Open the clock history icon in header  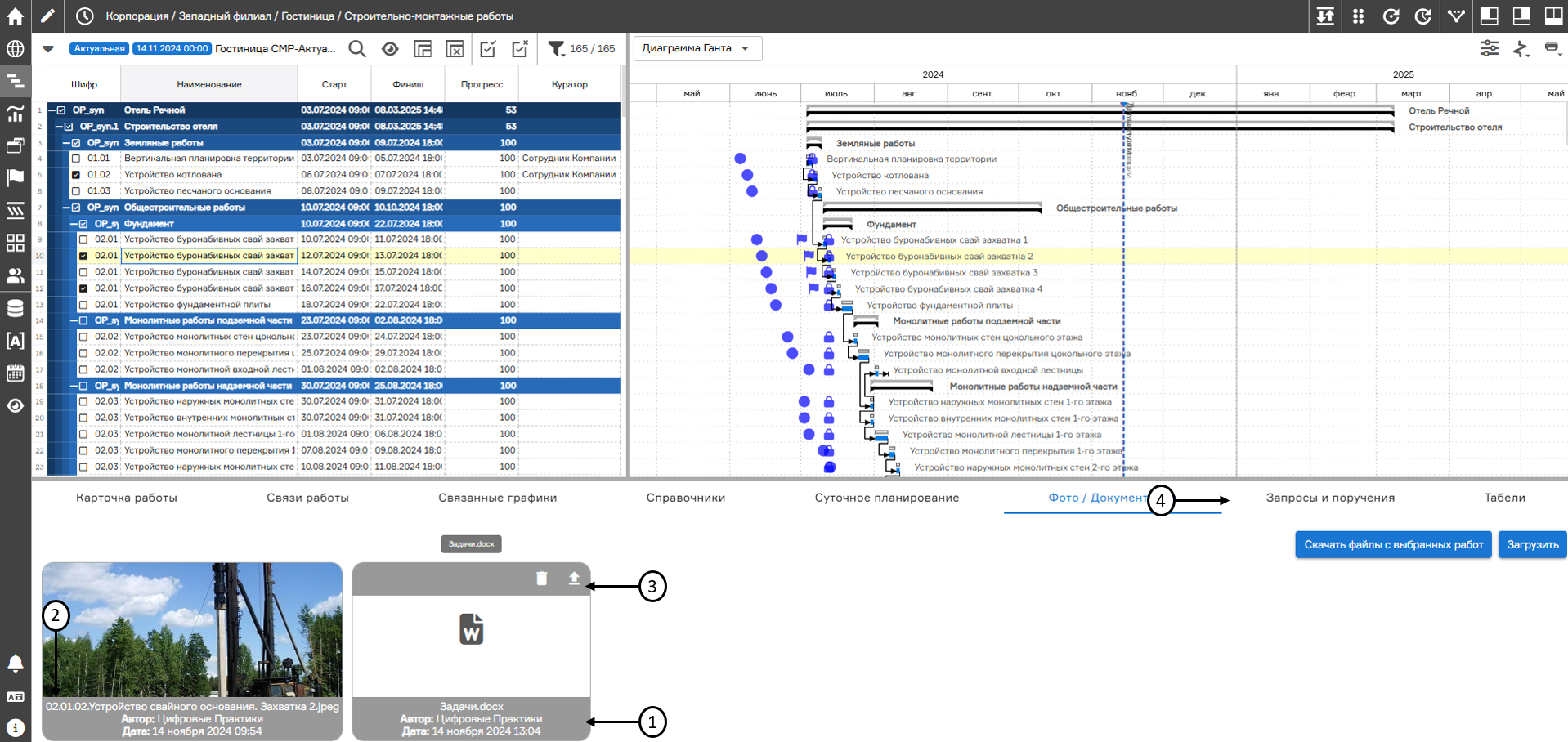(85, 16)
